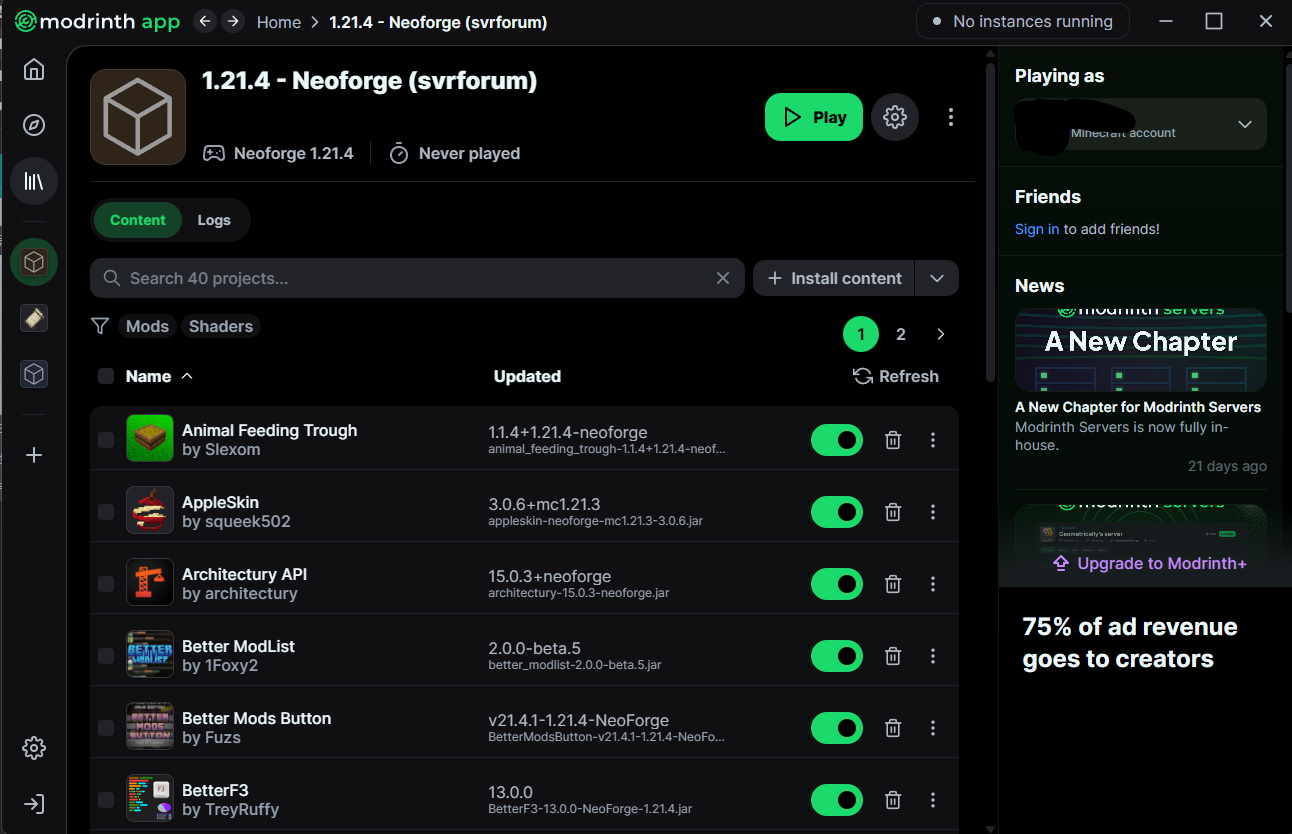
Task: Disable AppleSkin mod toggle
Action: 837,512
